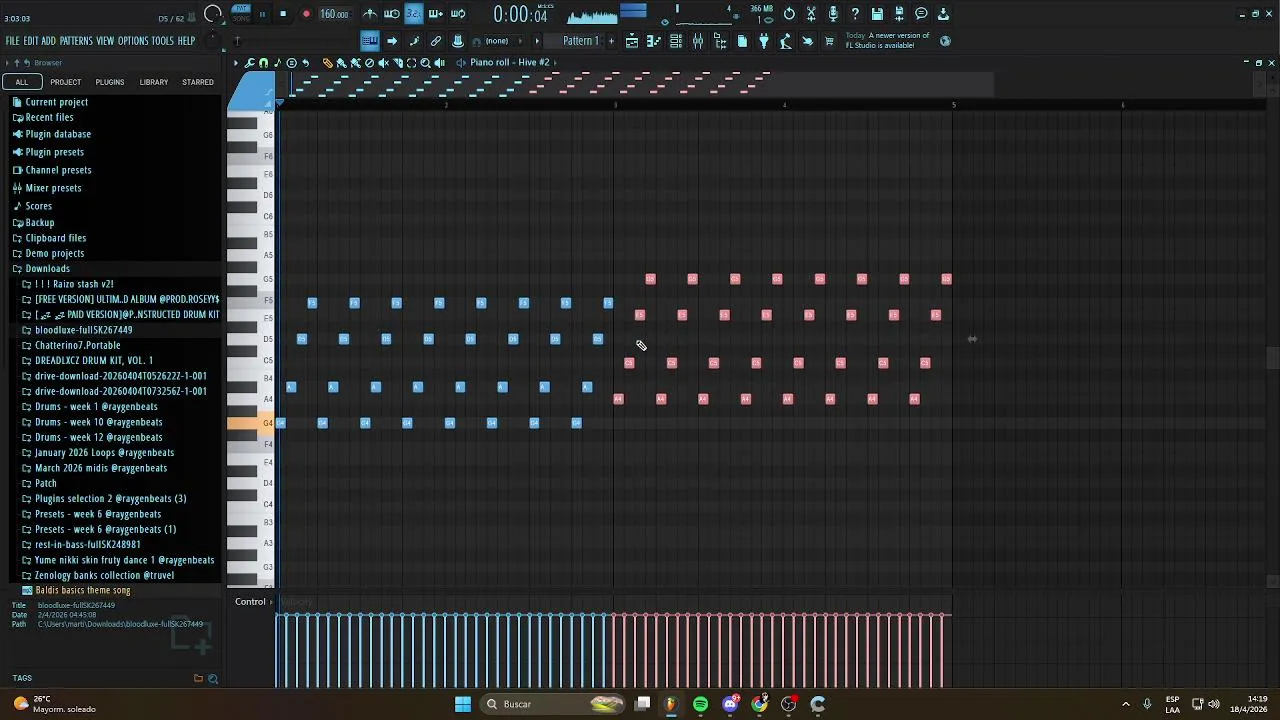The width and height of the screenshot is (1280, 720).
Task: Open Spotify from the taskbar
Action: [x=700, y=704]
